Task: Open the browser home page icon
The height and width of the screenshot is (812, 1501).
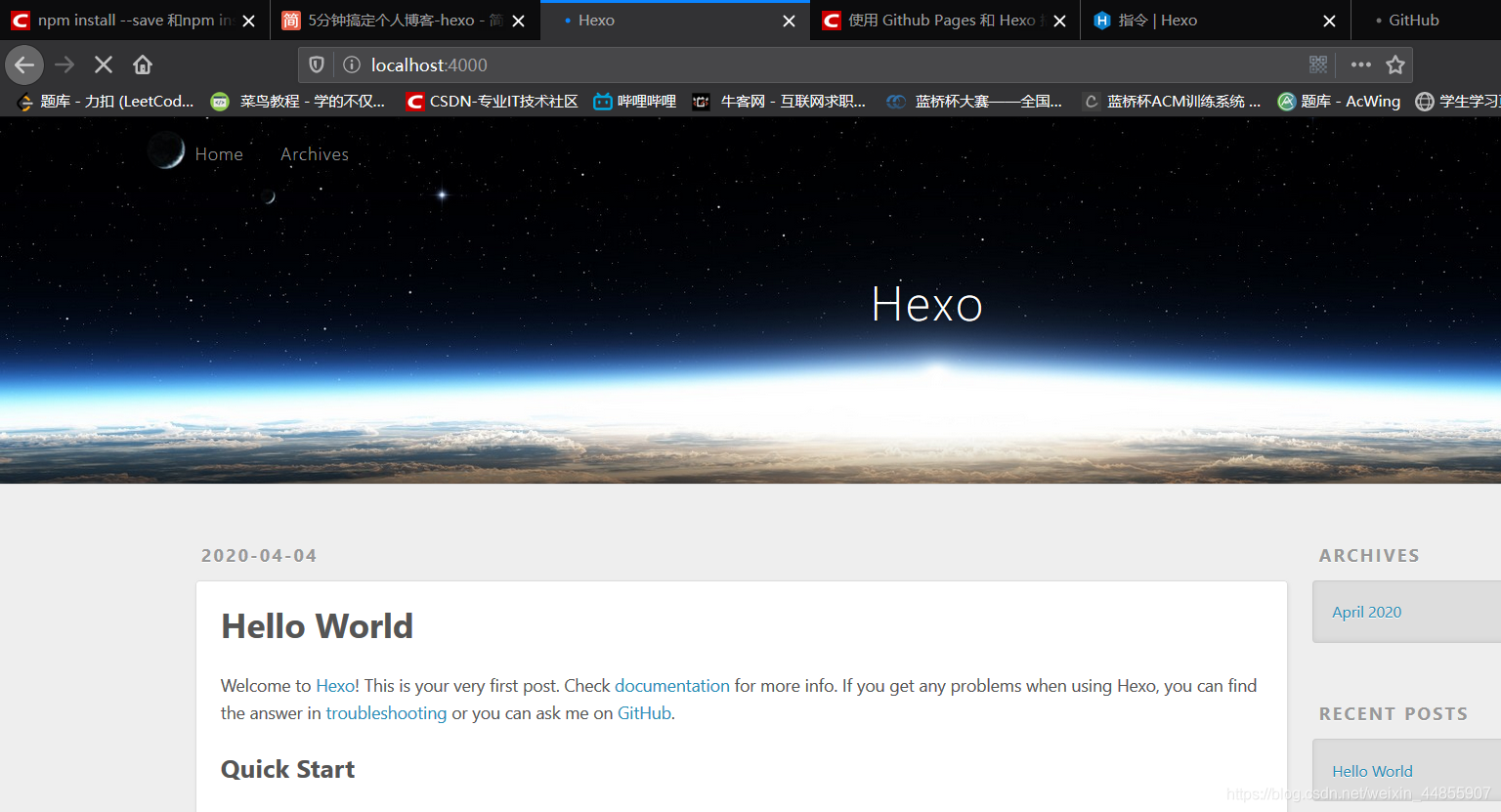Action: pyautogui.click(x=143, y=64)
